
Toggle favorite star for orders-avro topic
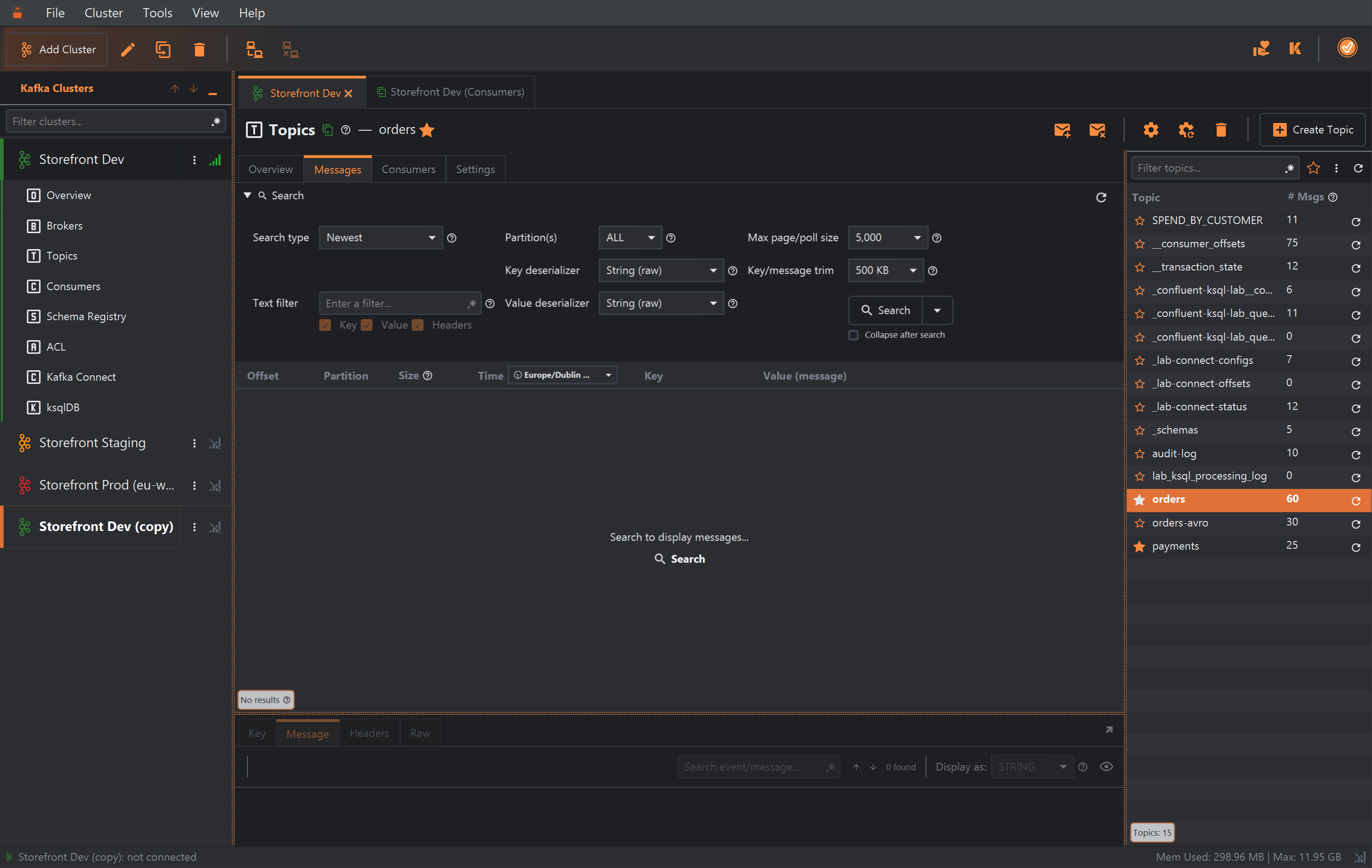coord(1140,523)
